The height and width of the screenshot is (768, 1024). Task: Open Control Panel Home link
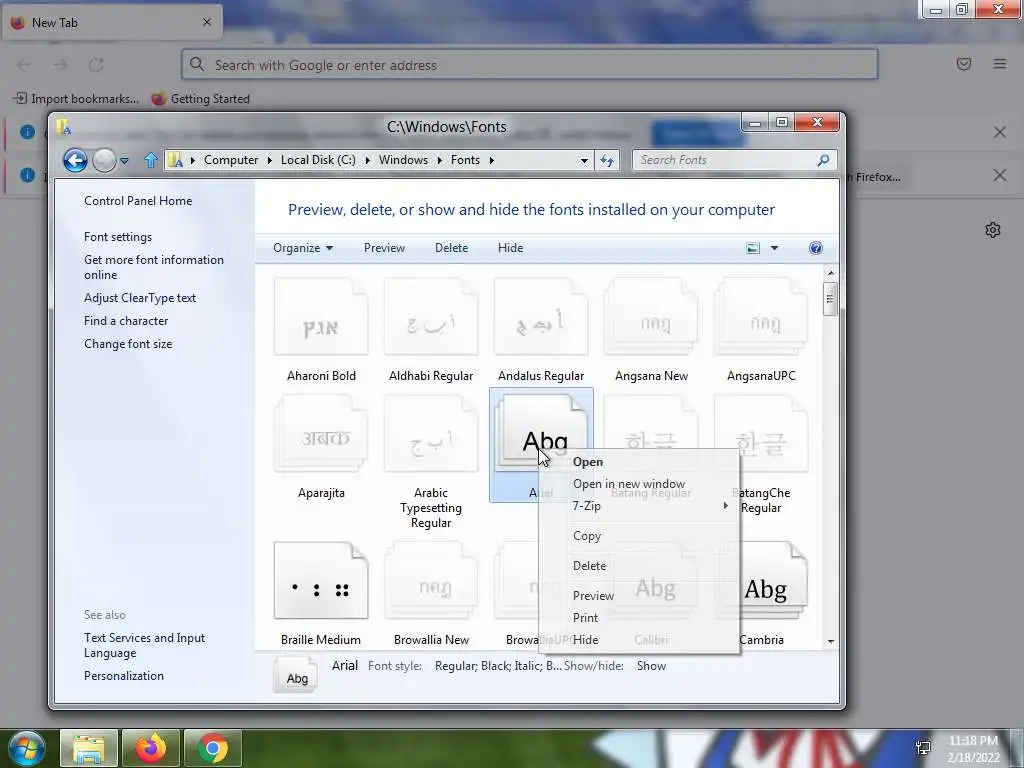[138, 201]
